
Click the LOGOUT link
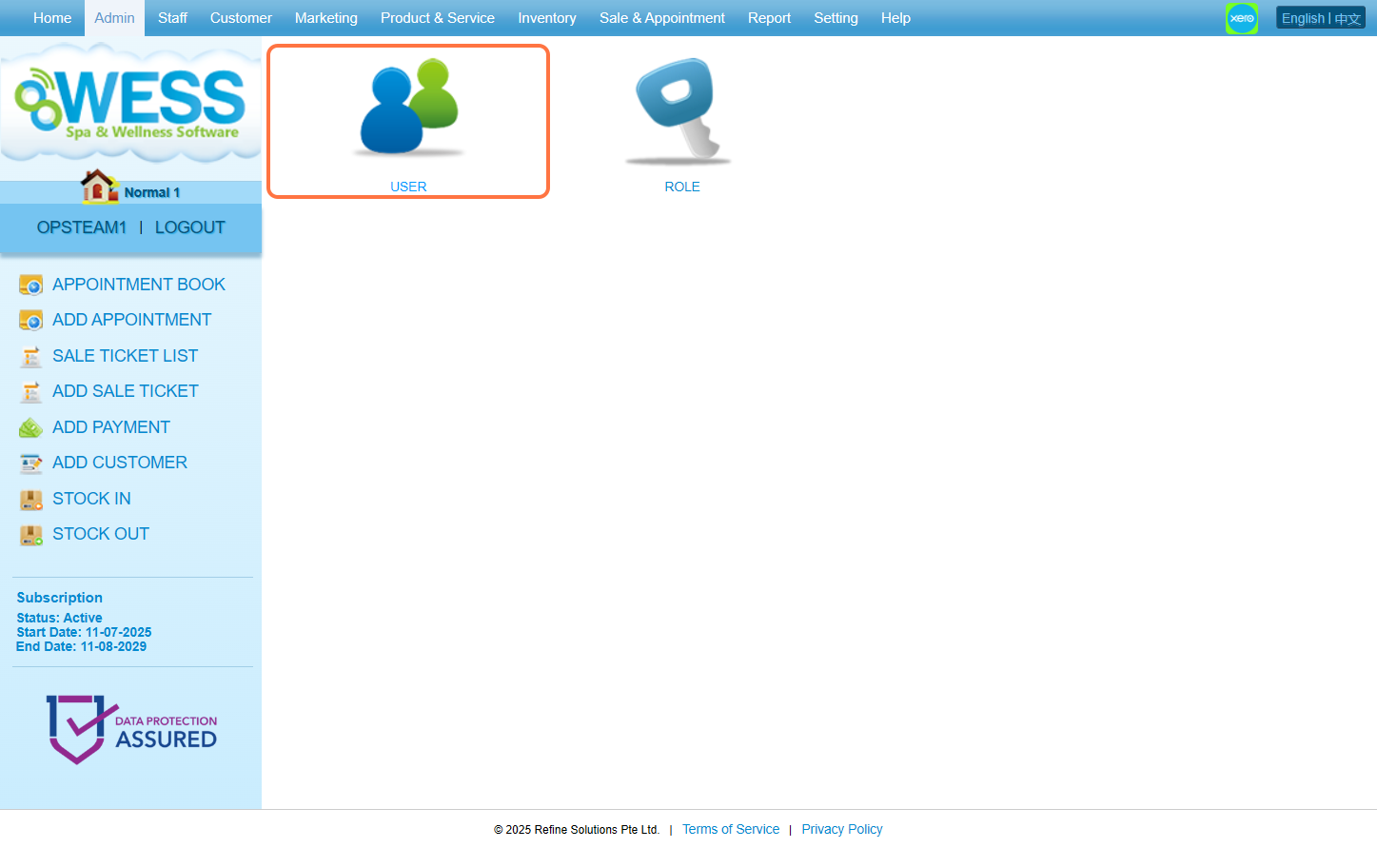point(189,227)
